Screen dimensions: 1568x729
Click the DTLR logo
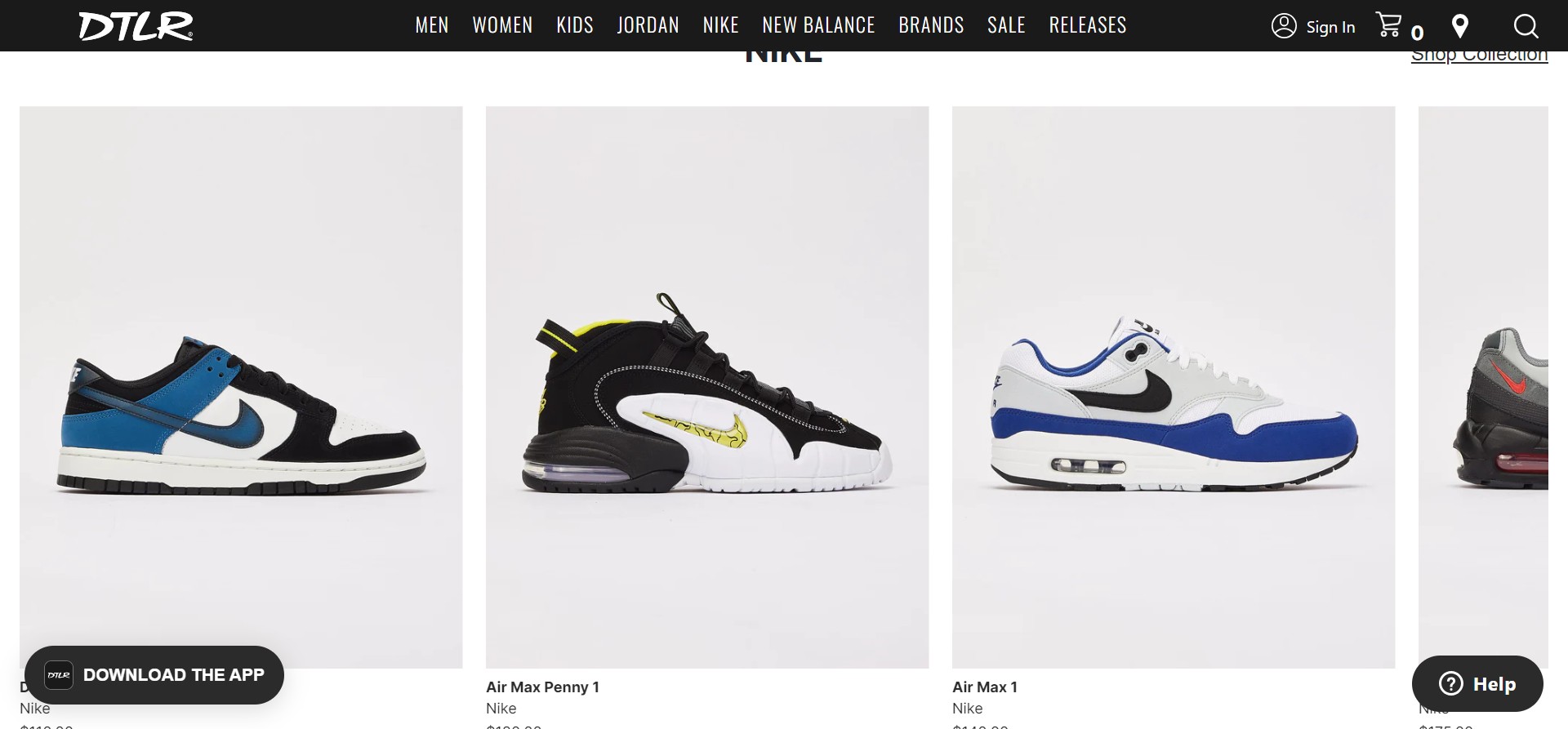click(x=136, y=25)
